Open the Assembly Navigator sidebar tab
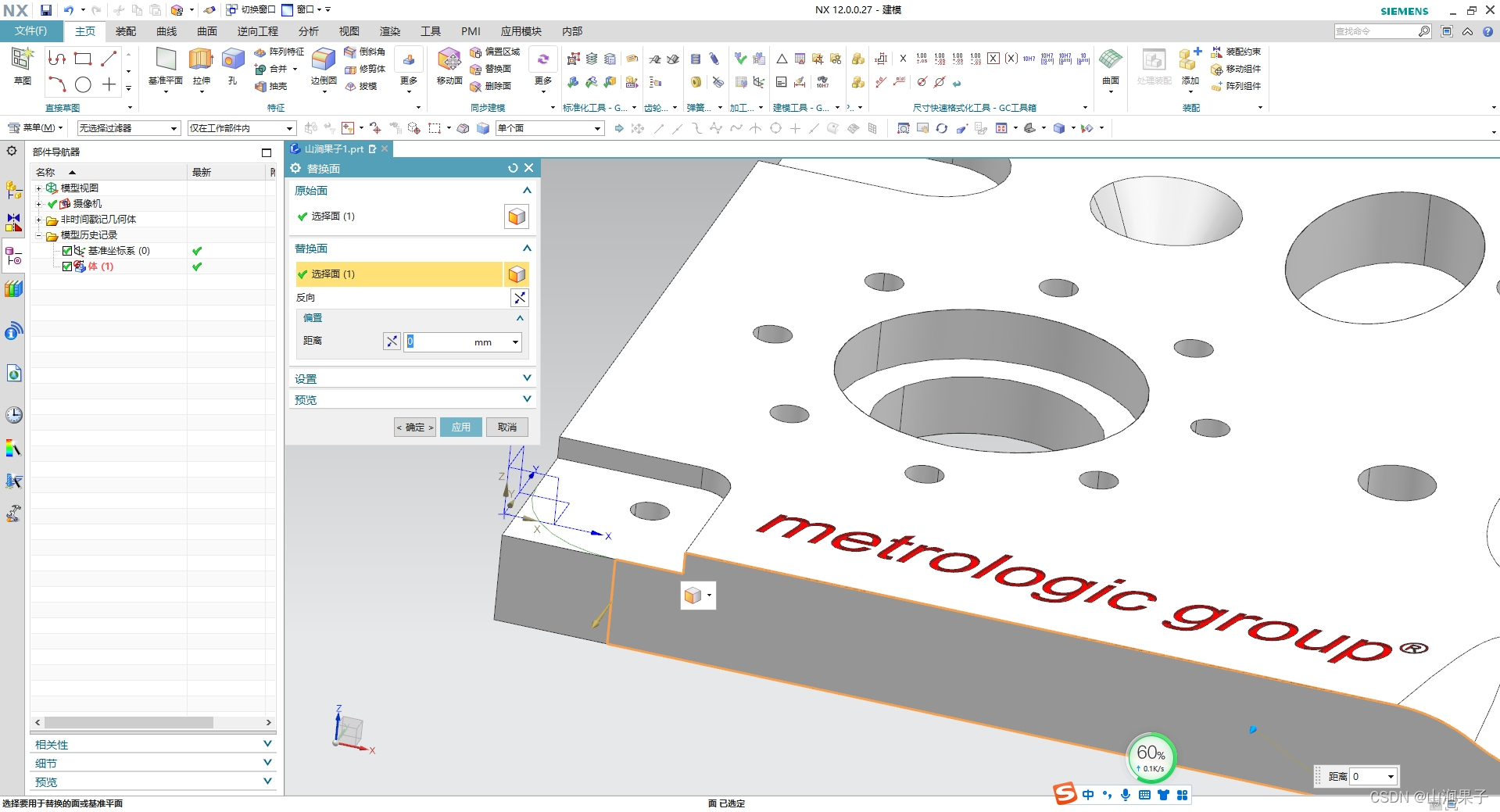 [13, 189]
